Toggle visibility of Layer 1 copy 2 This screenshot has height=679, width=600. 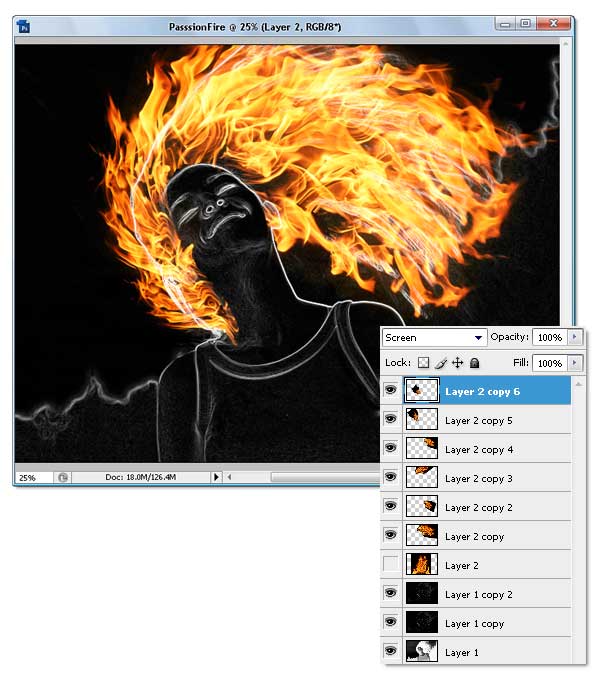click(x=391, y=595)
